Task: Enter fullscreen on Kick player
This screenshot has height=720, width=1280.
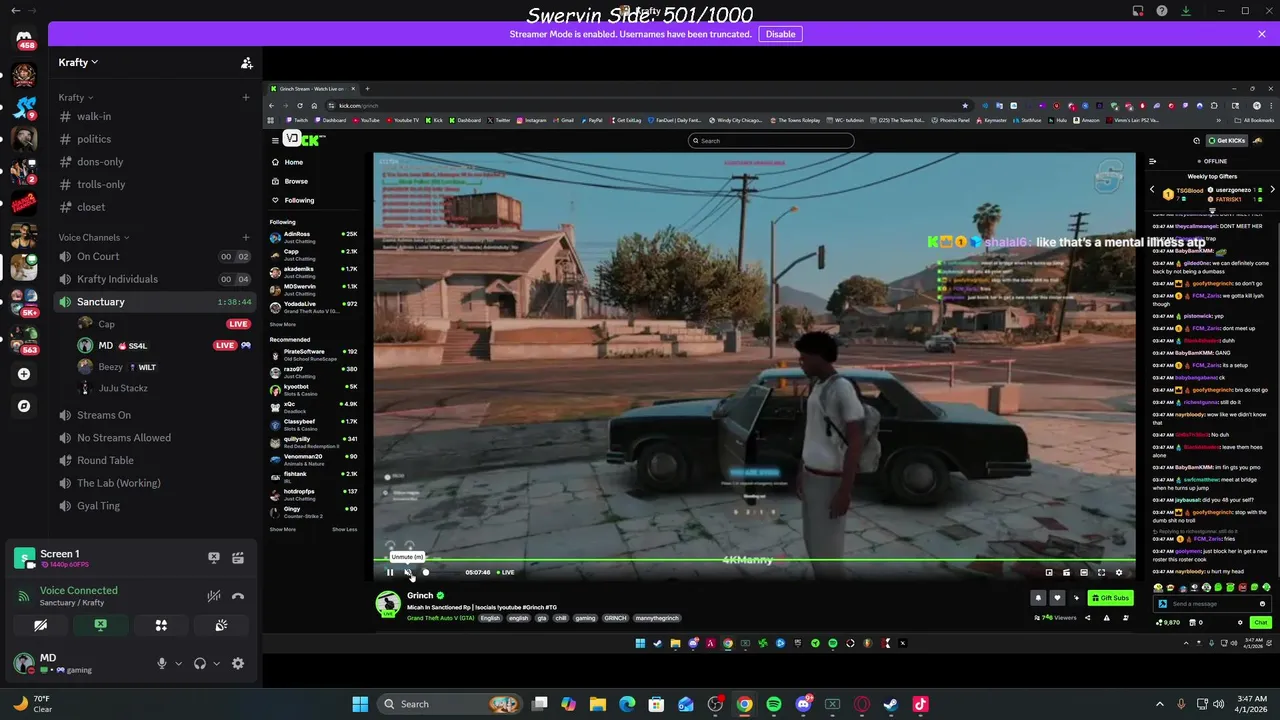Action: point(1101,573)
